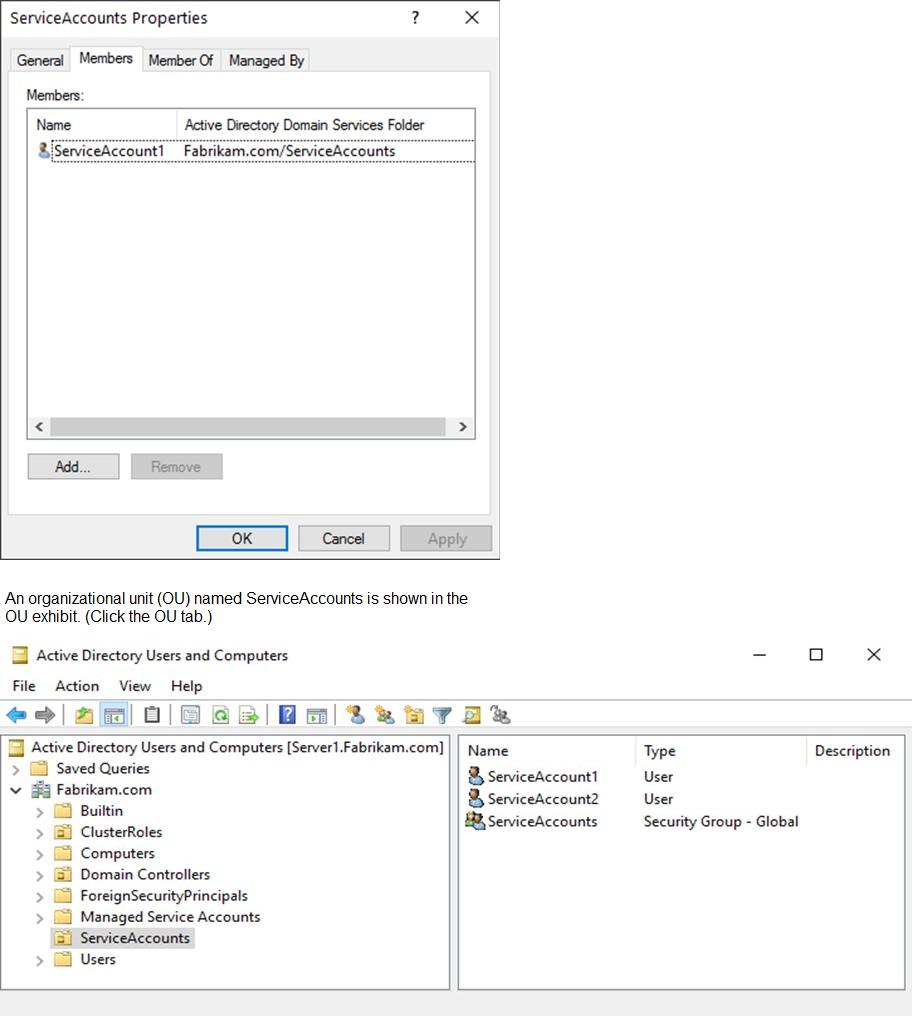Click Add to group toolbar icon
The image size is (912, 1022).
point(501,716)
